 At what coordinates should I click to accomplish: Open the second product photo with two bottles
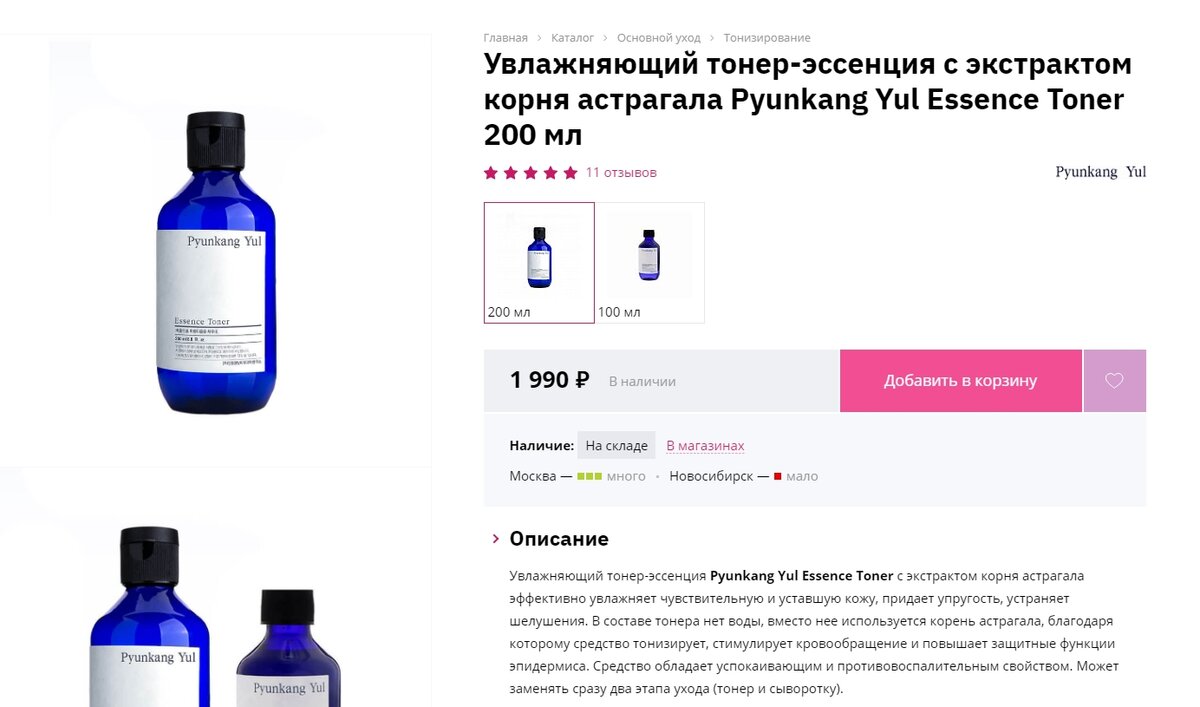click(x=216, y=588)
